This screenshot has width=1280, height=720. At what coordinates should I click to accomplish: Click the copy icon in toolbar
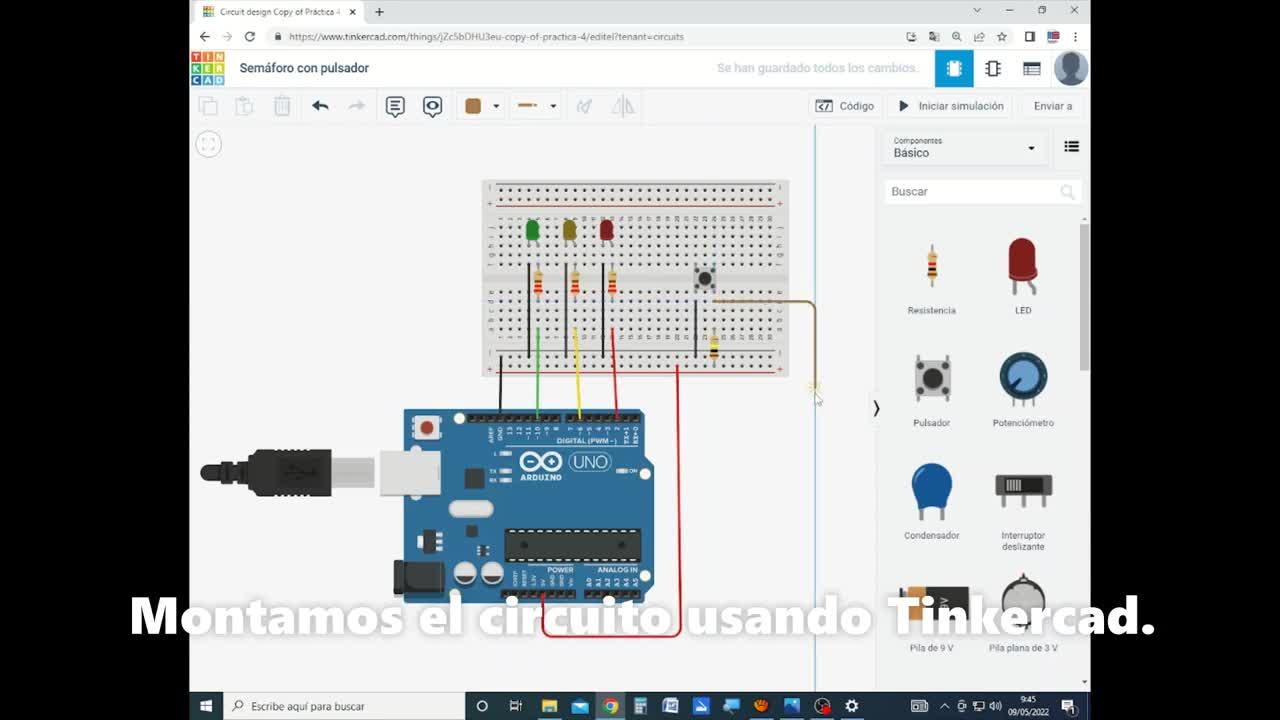(208, 106)
